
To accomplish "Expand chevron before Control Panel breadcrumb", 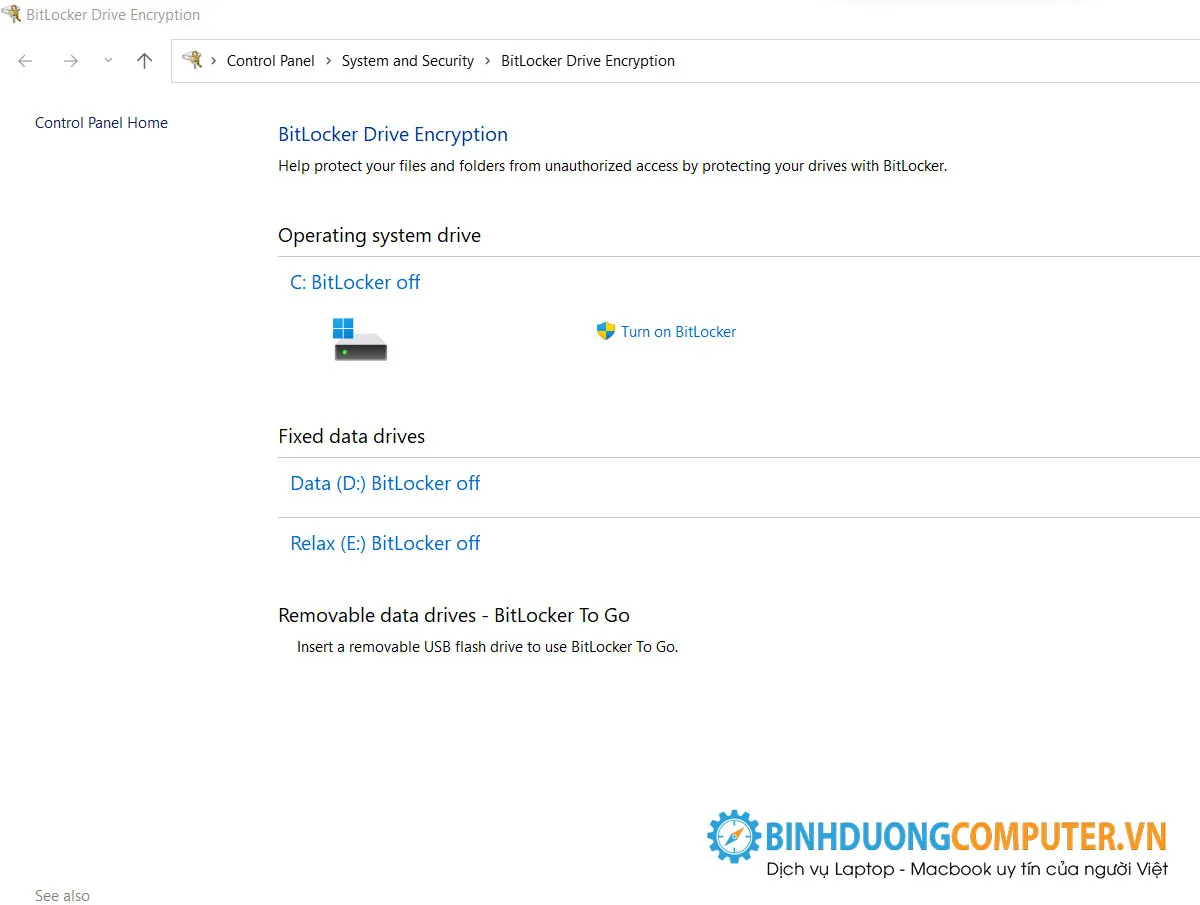I will [x=214, y=61].
